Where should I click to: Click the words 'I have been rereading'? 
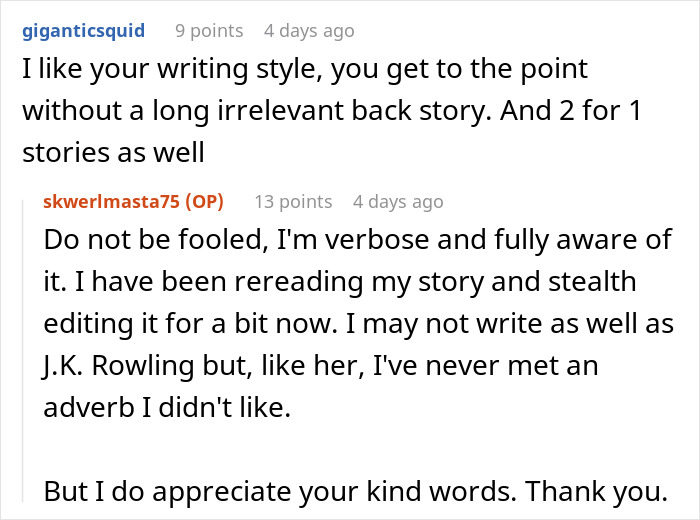pos(219,282)
